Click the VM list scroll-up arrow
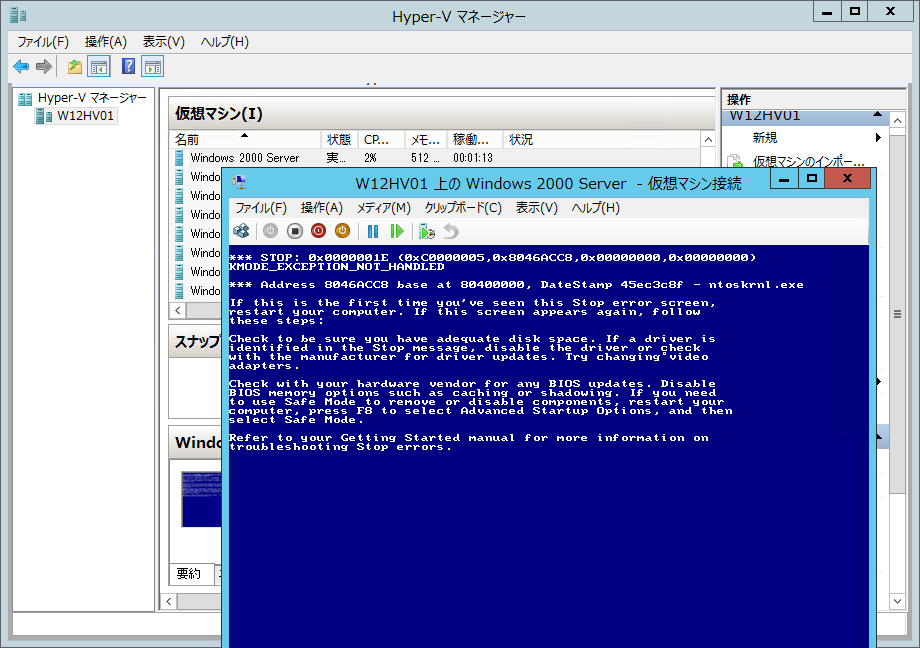 pos(708,140)
